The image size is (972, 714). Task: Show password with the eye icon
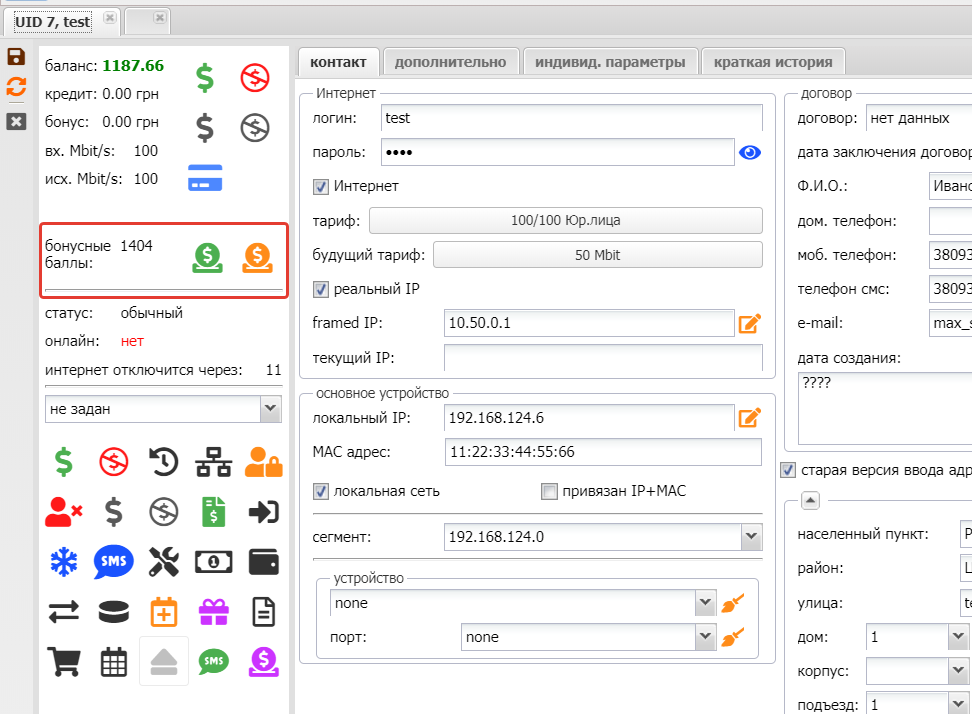pyautogui.click(x=750, y=152)
